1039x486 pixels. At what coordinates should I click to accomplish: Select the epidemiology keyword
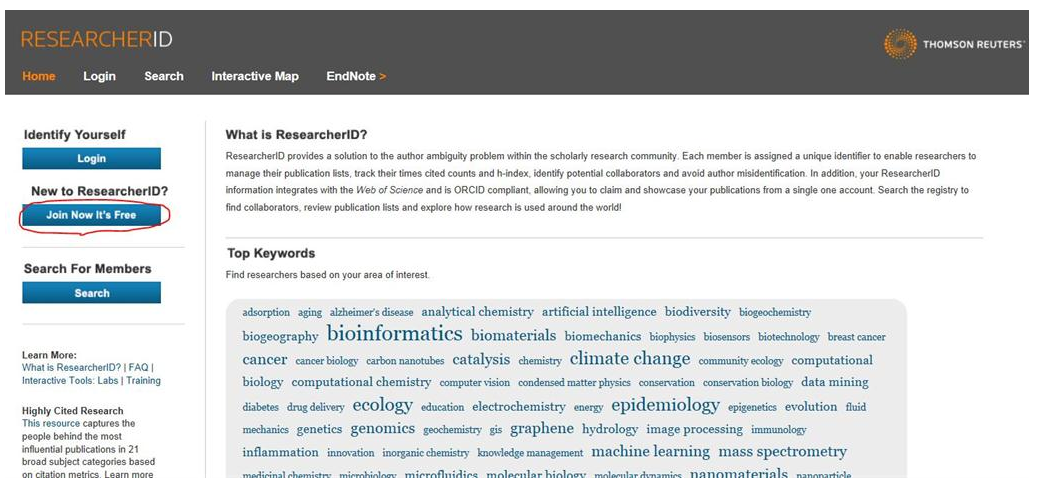click(x=665, y=405)
